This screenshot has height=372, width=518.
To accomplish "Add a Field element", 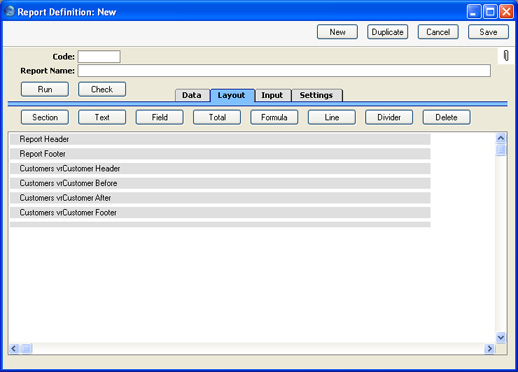I will click(159, 117).
